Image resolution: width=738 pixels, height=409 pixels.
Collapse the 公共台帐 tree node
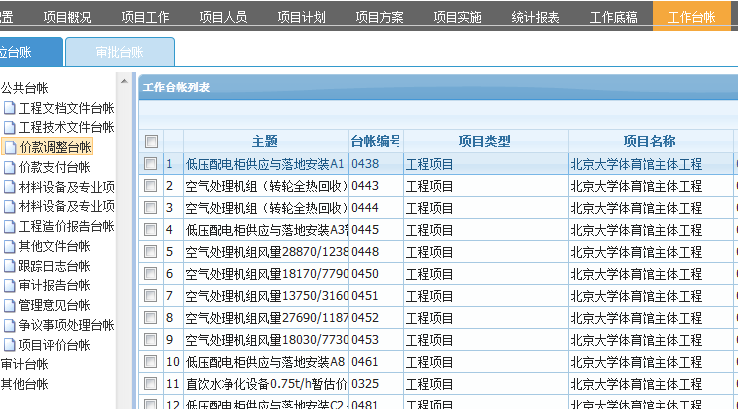pyautogui.click(x=24, y=88)
